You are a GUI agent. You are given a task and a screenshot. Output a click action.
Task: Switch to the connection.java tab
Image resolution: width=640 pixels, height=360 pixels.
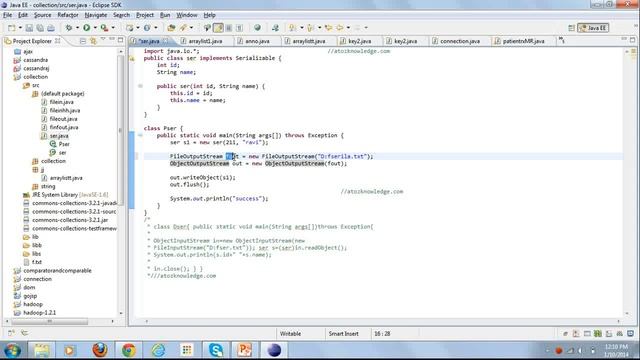click(460, 41)
